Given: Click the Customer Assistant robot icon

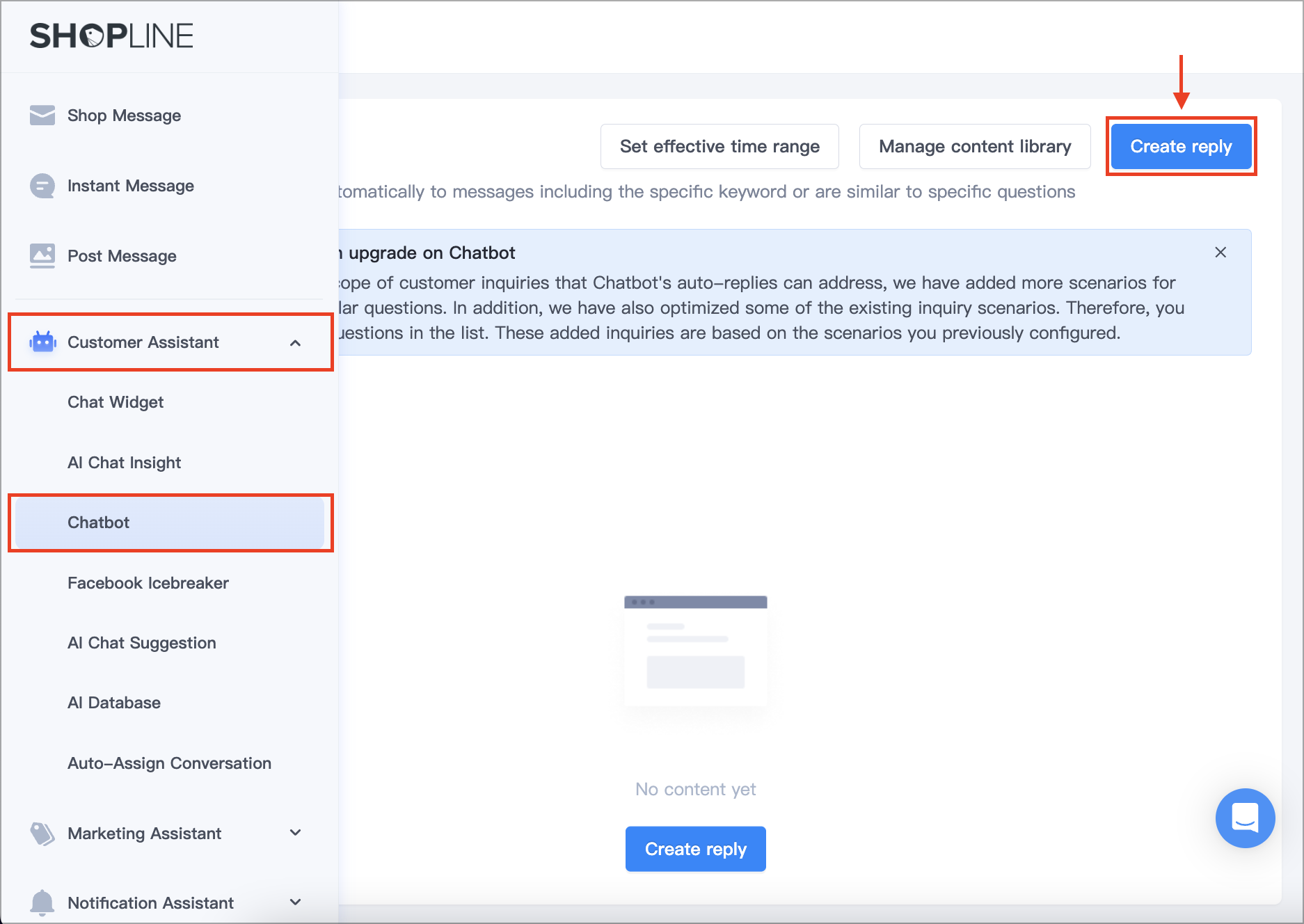Looking at the screenshot, I should click(43, 342).
